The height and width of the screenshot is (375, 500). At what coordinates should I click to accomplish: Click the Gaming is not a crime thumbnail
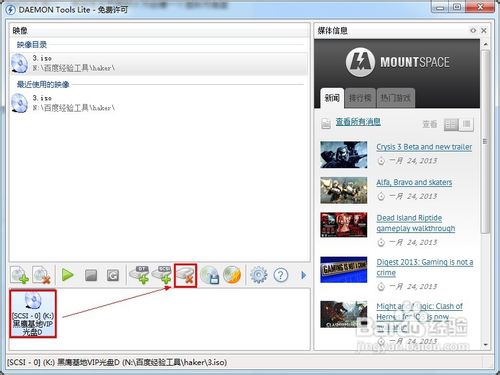tap(344, 269)
